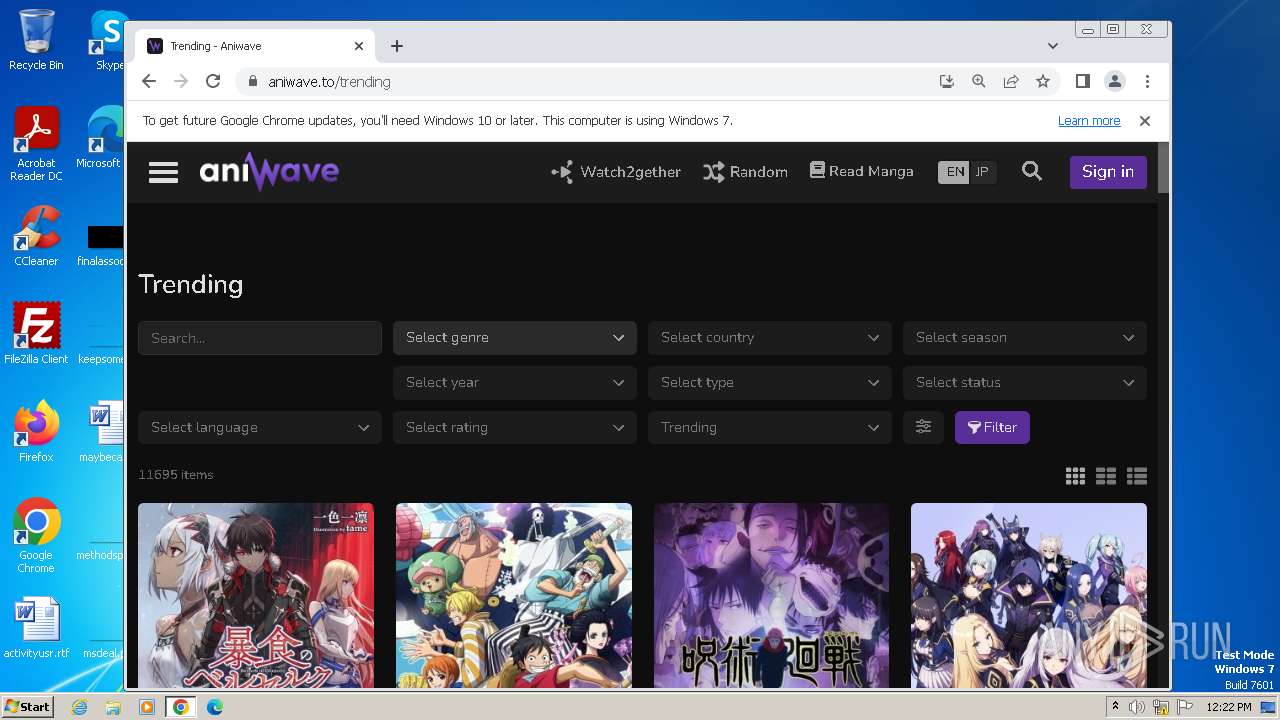1280x720 pixels.
Task: Switch title language to EN
Action: 955,172
